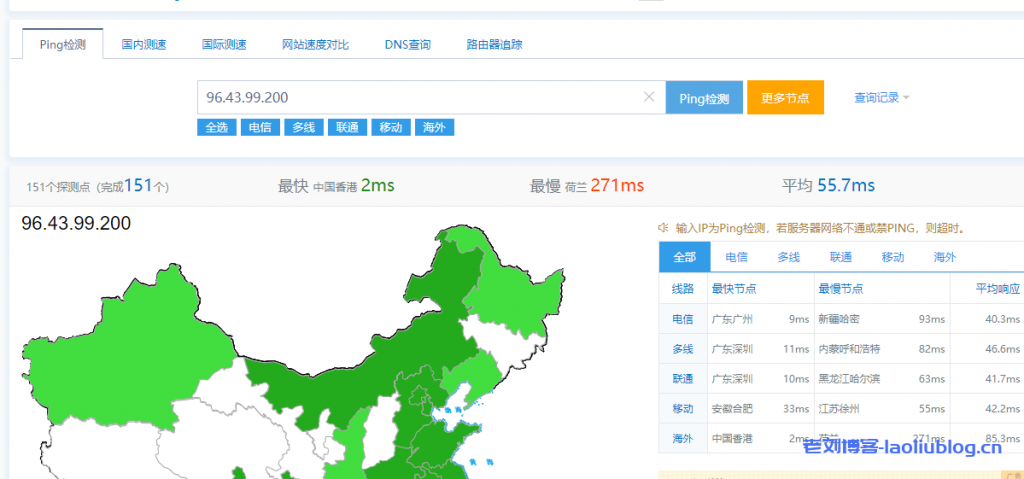
Task: Toggle the 电信 filter tag
Action: coord(260,127)
